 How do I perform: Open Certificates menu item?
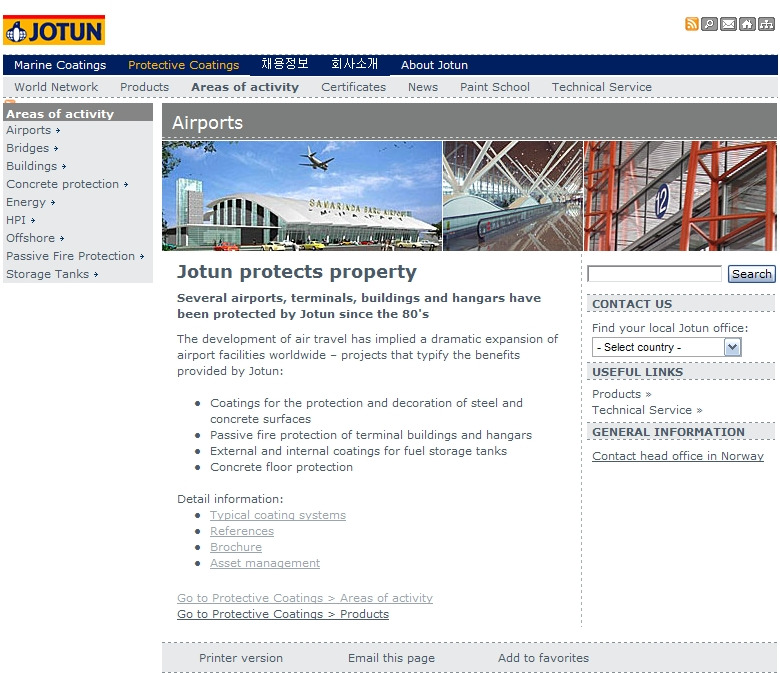pos(353,87)
